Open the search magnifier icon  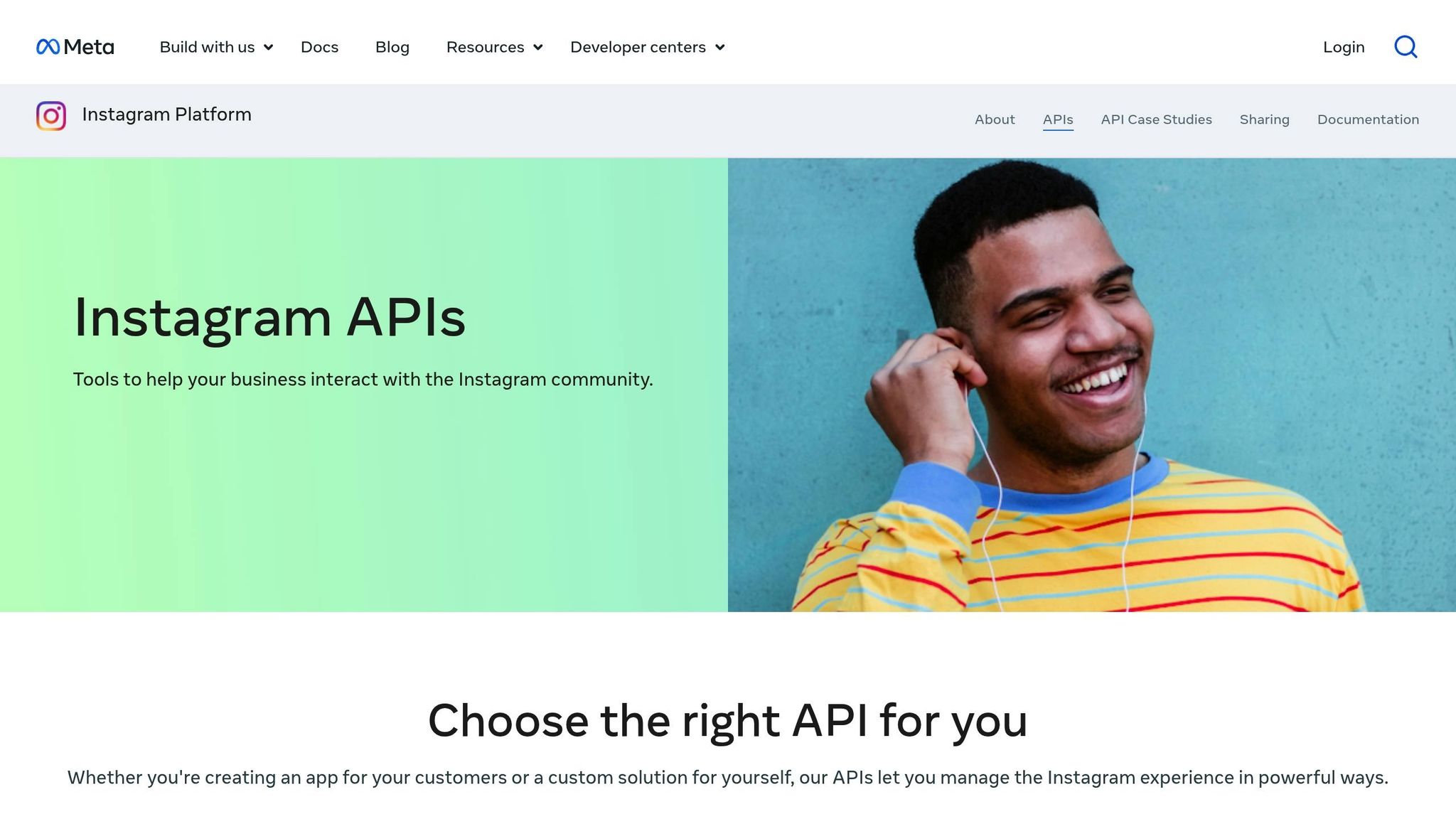[1405, 46]
